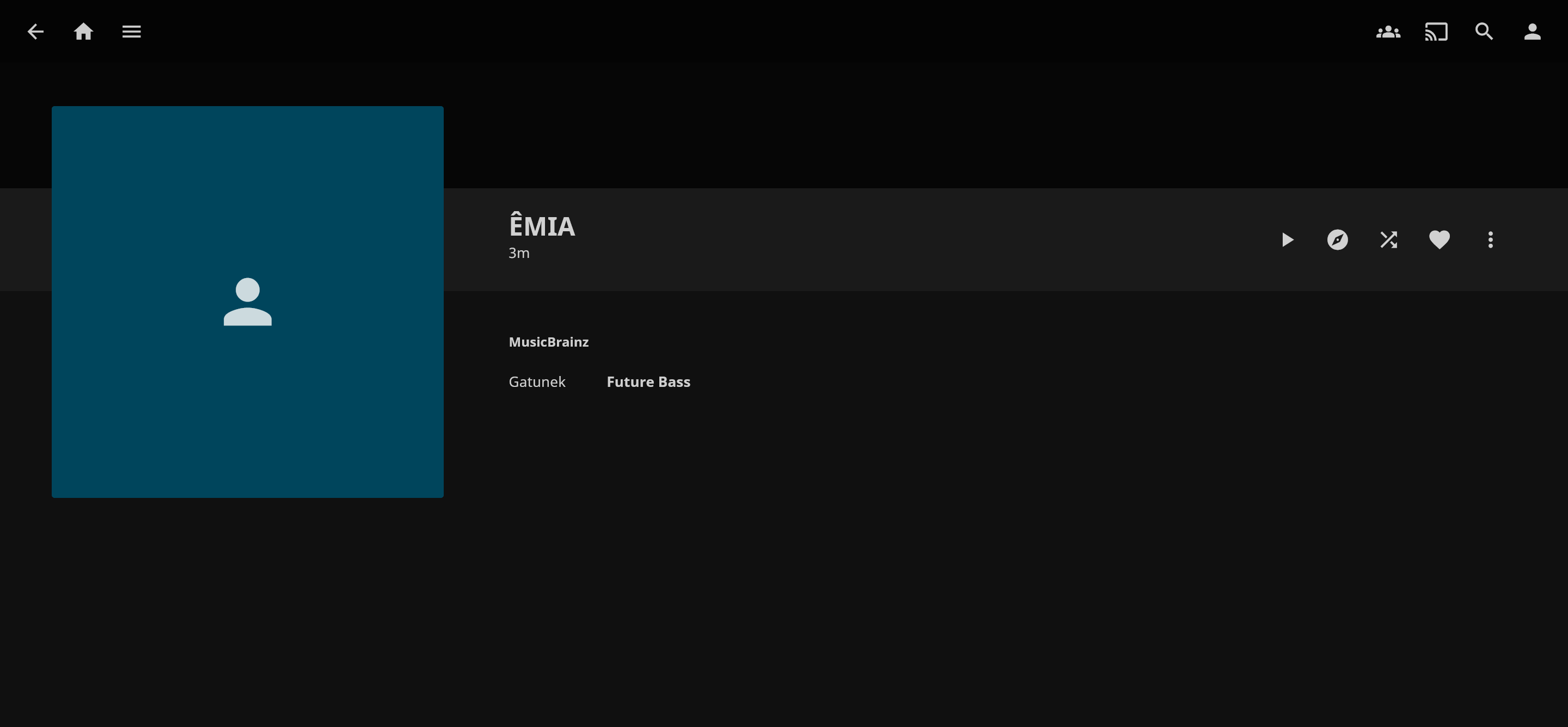1568x727 pixels.
Task: Expand the three-dot more options menu
Action: pos(1490,239)
